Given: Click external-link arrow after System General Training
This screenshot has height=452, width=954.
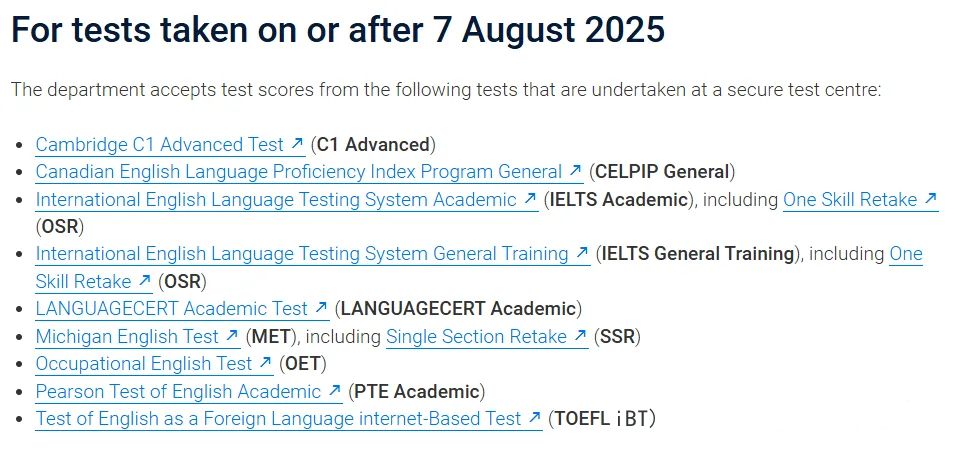Looking at the screenshot, I should tap(582, 254).
